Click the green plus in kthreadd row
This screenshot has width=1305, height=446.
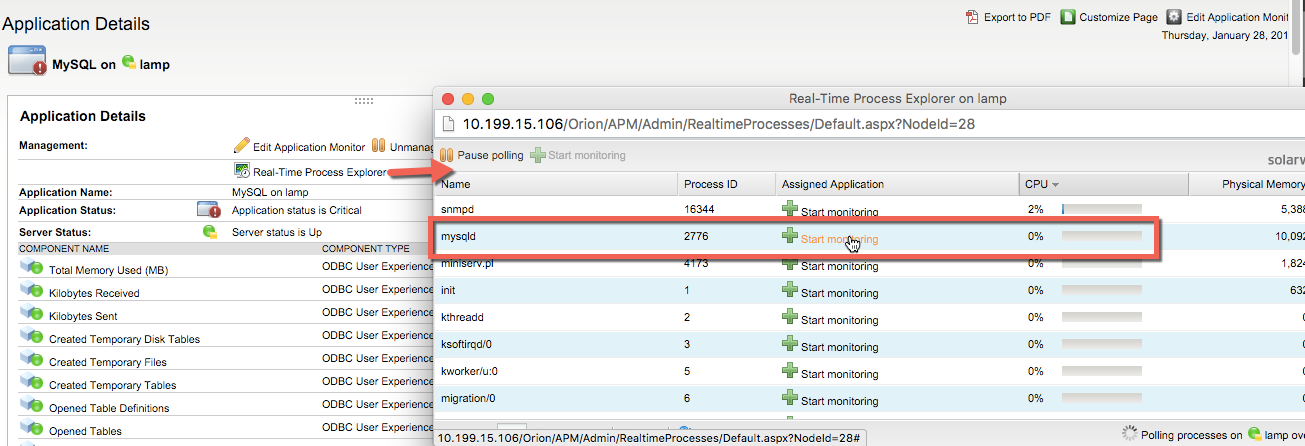789,317
